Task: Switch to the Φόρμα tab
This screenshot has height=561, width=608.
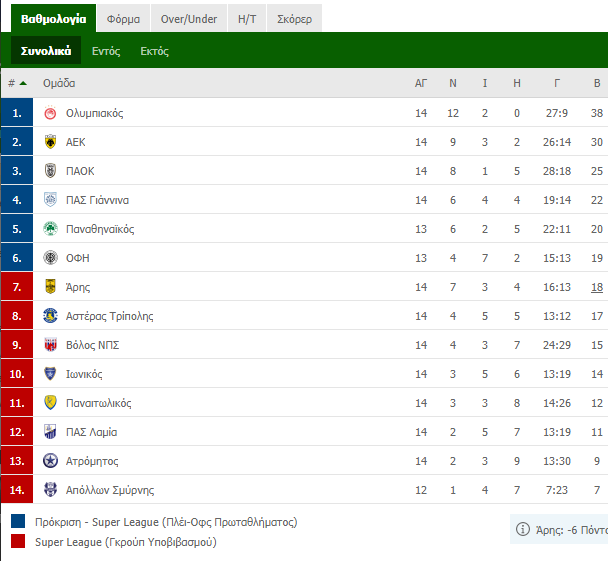Action: [123, 18]
